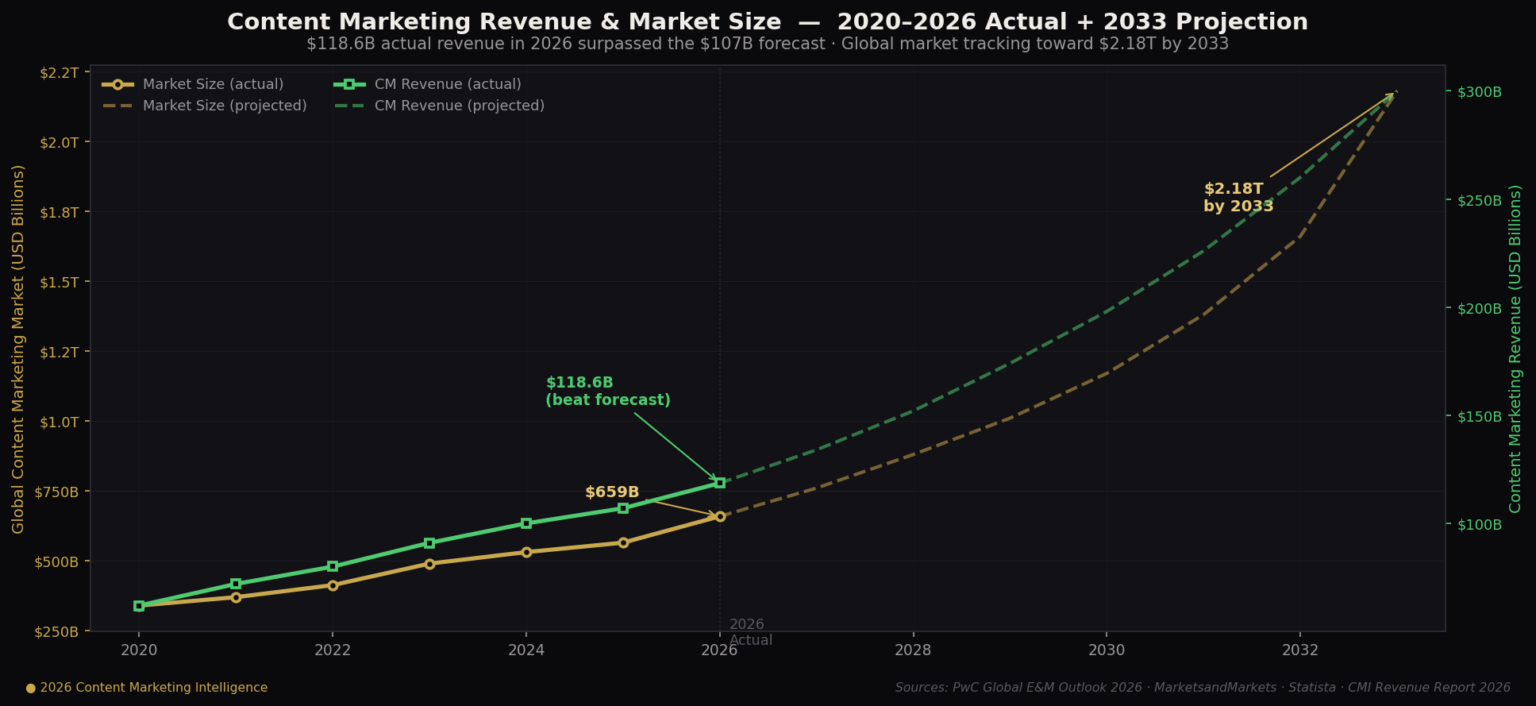Select the CM Revenue point for 2024
The height and width of the screenshot is (706, 1536).
pos(526,523)
